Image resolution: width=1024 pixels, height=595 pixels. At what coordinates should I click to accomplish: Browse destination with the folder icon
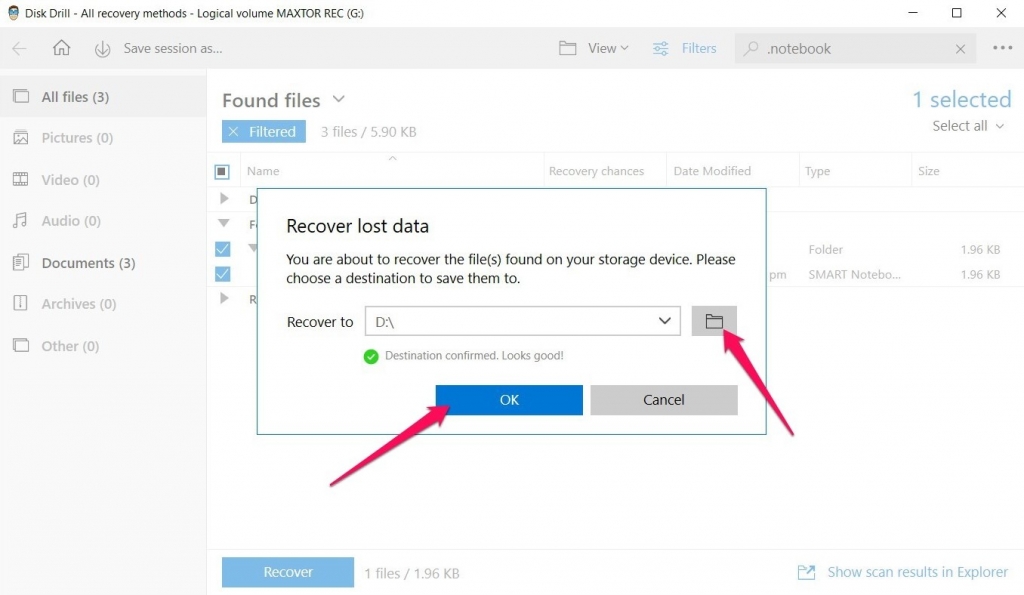coord(714,320)
